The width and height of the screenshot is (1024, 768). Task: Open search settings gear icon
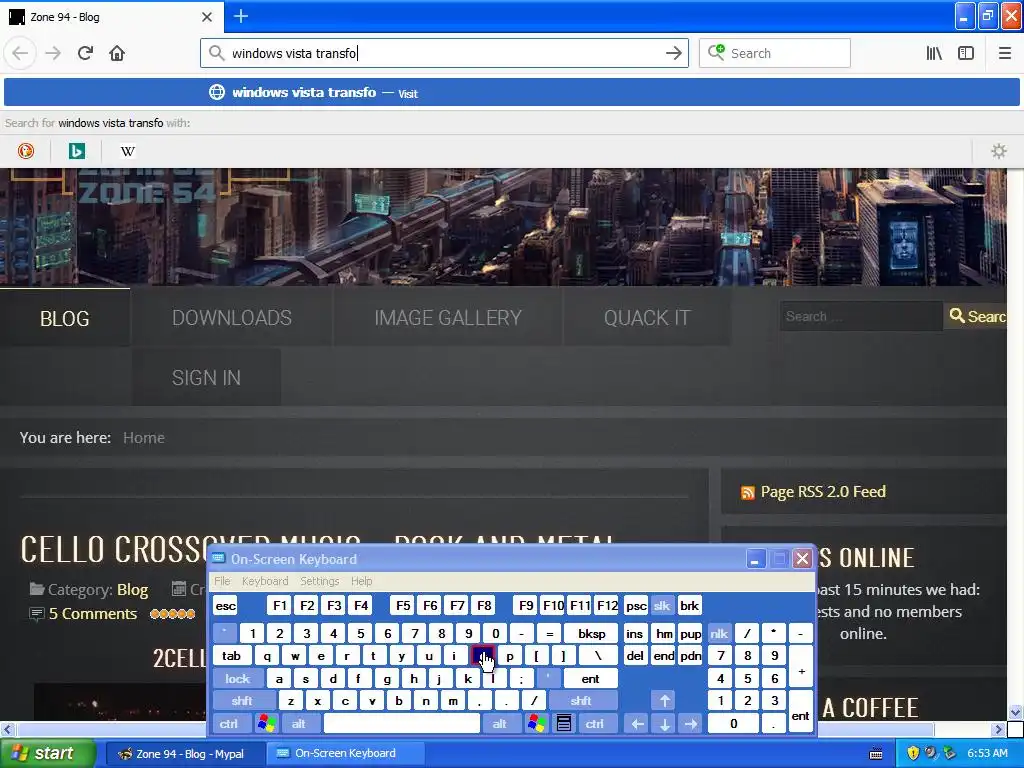click(999, 151)
